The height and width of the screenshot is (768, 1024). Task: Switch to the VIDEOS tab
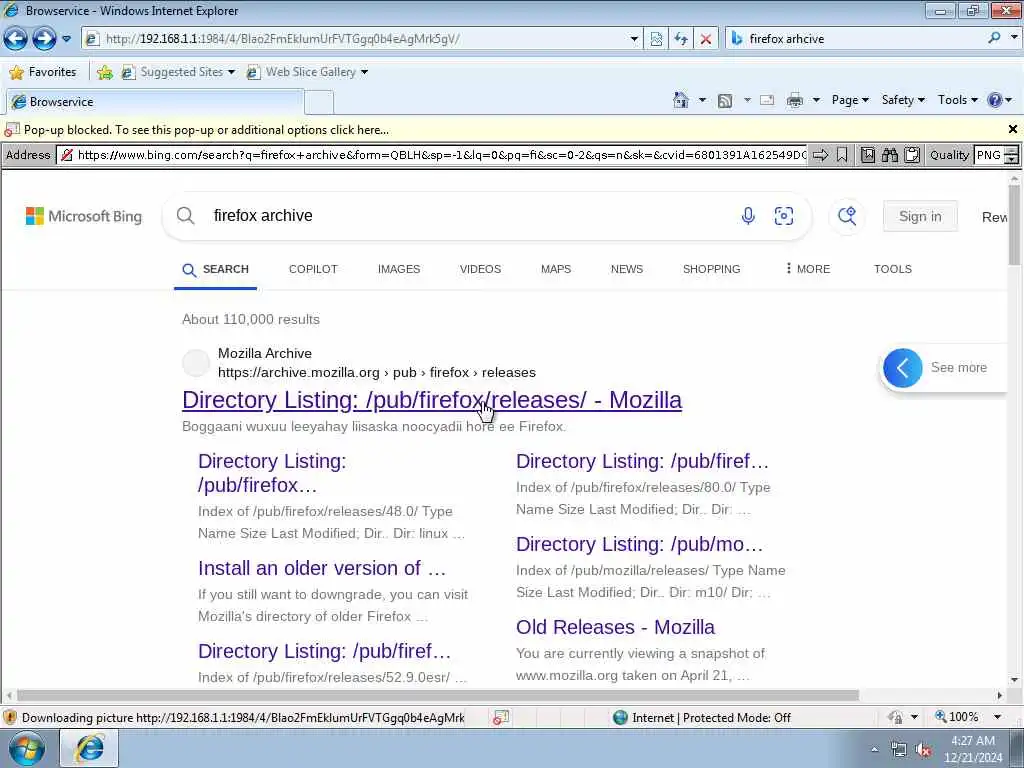click(x=480, y=269)
